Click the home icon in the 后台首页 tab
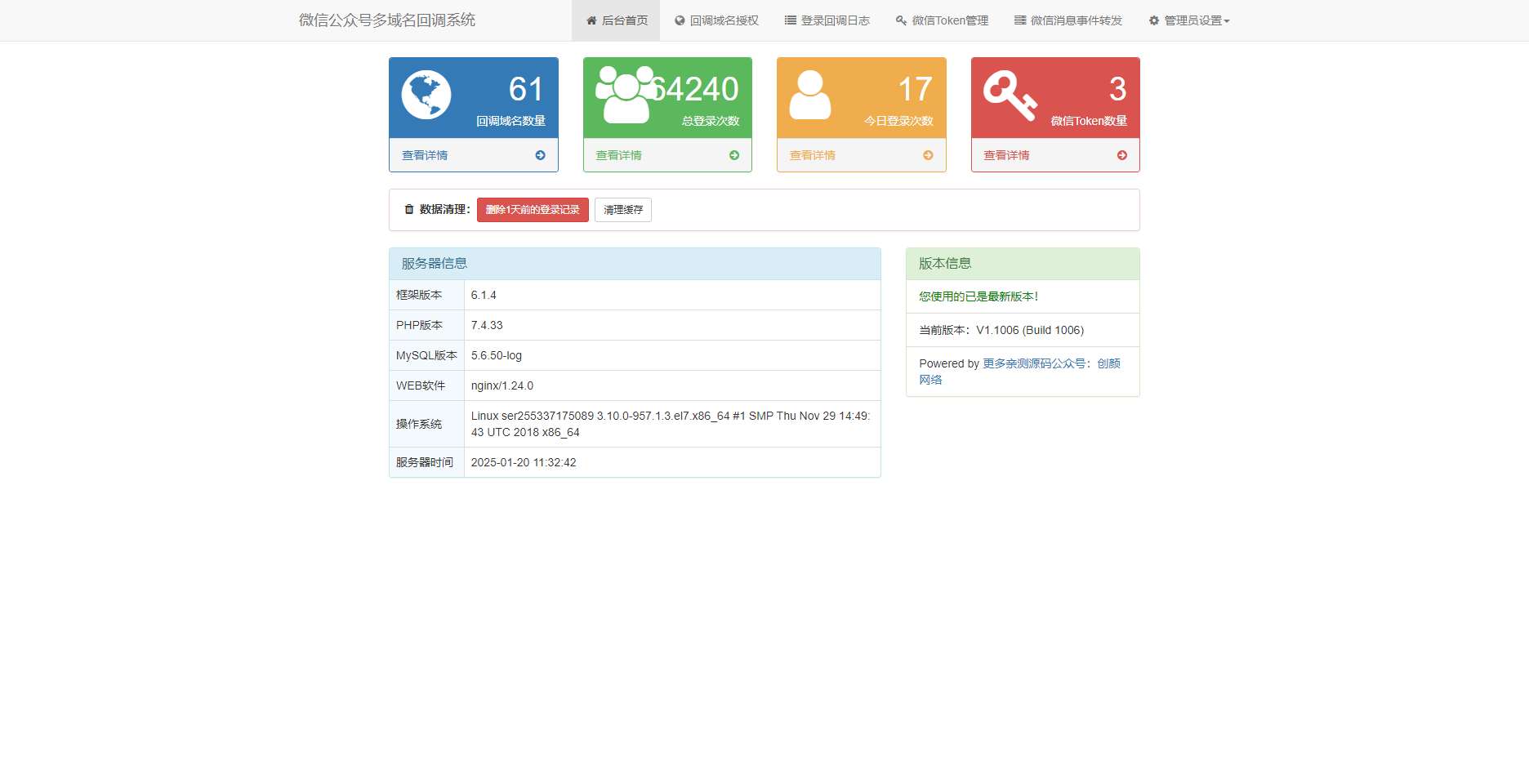 click(x=591, y=20)
